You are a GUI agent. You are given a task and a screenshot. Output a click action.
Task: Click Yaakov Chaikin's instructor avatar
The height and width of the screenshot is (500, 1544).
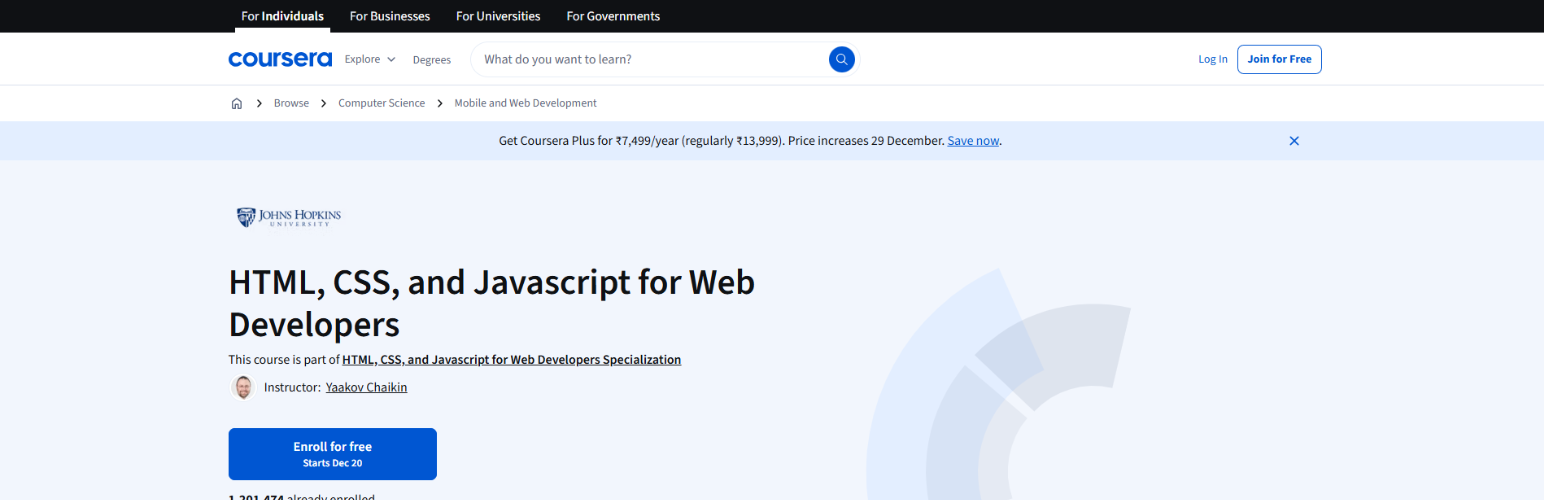pos(242,387)
